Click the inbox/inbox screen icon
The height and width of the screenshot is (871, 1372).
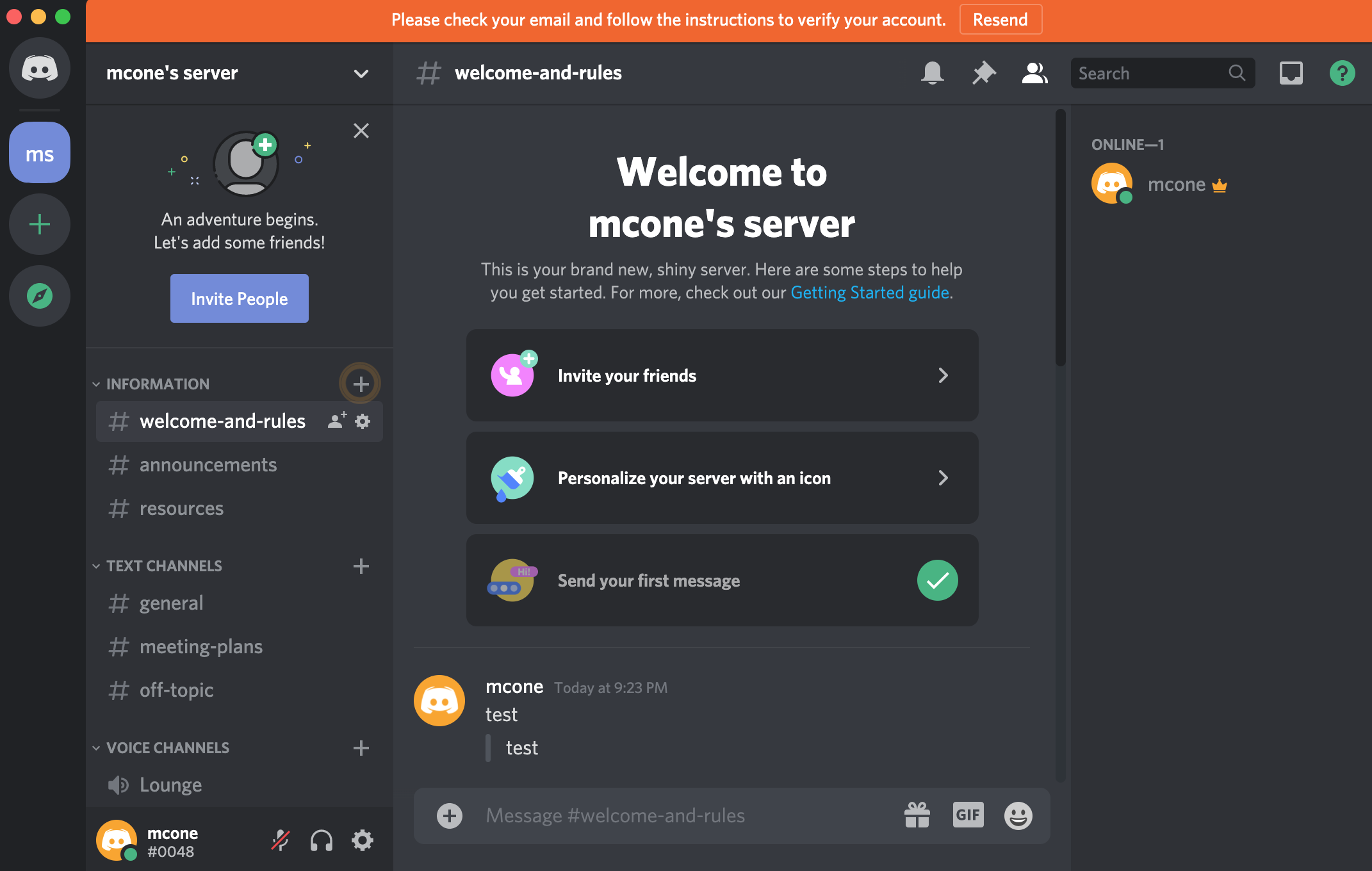point(1291,72)
